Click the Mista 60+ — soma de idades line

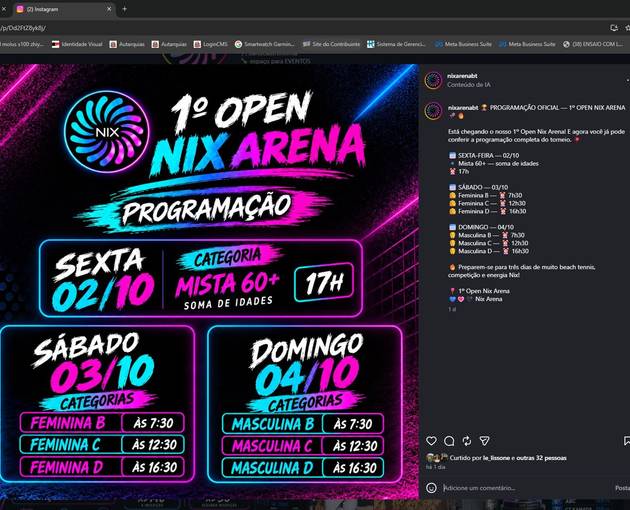[x=494, y=163]
